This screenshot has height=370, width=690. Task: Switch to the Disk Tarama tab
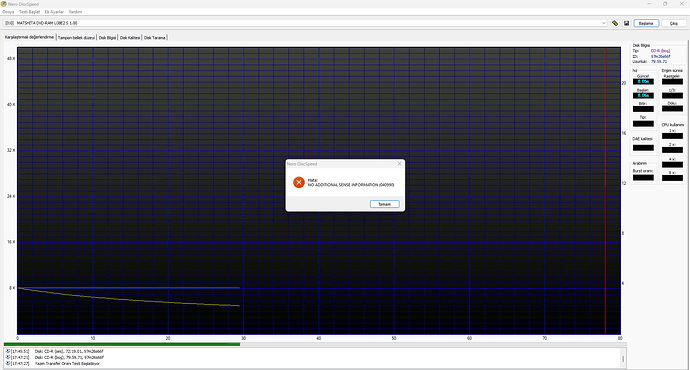pos(154,38)
